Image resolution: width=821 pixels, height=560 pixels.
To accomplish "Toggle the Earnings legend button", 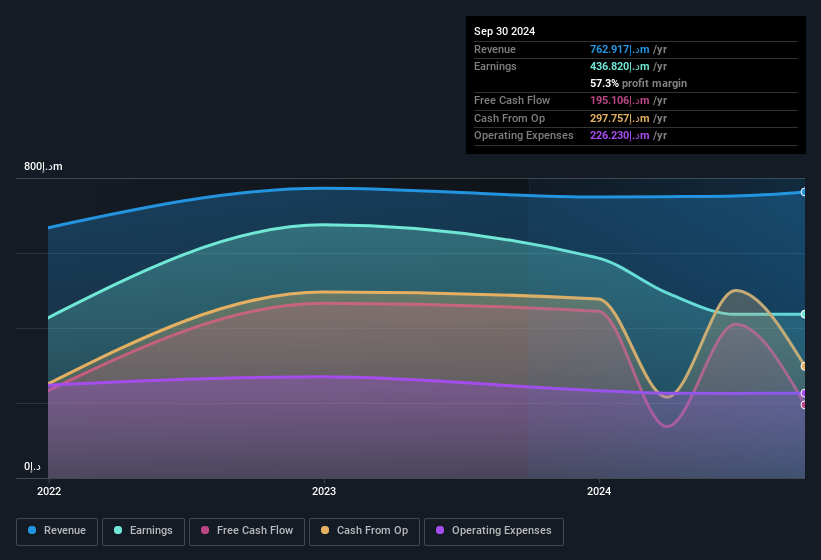I will point(143,531).
